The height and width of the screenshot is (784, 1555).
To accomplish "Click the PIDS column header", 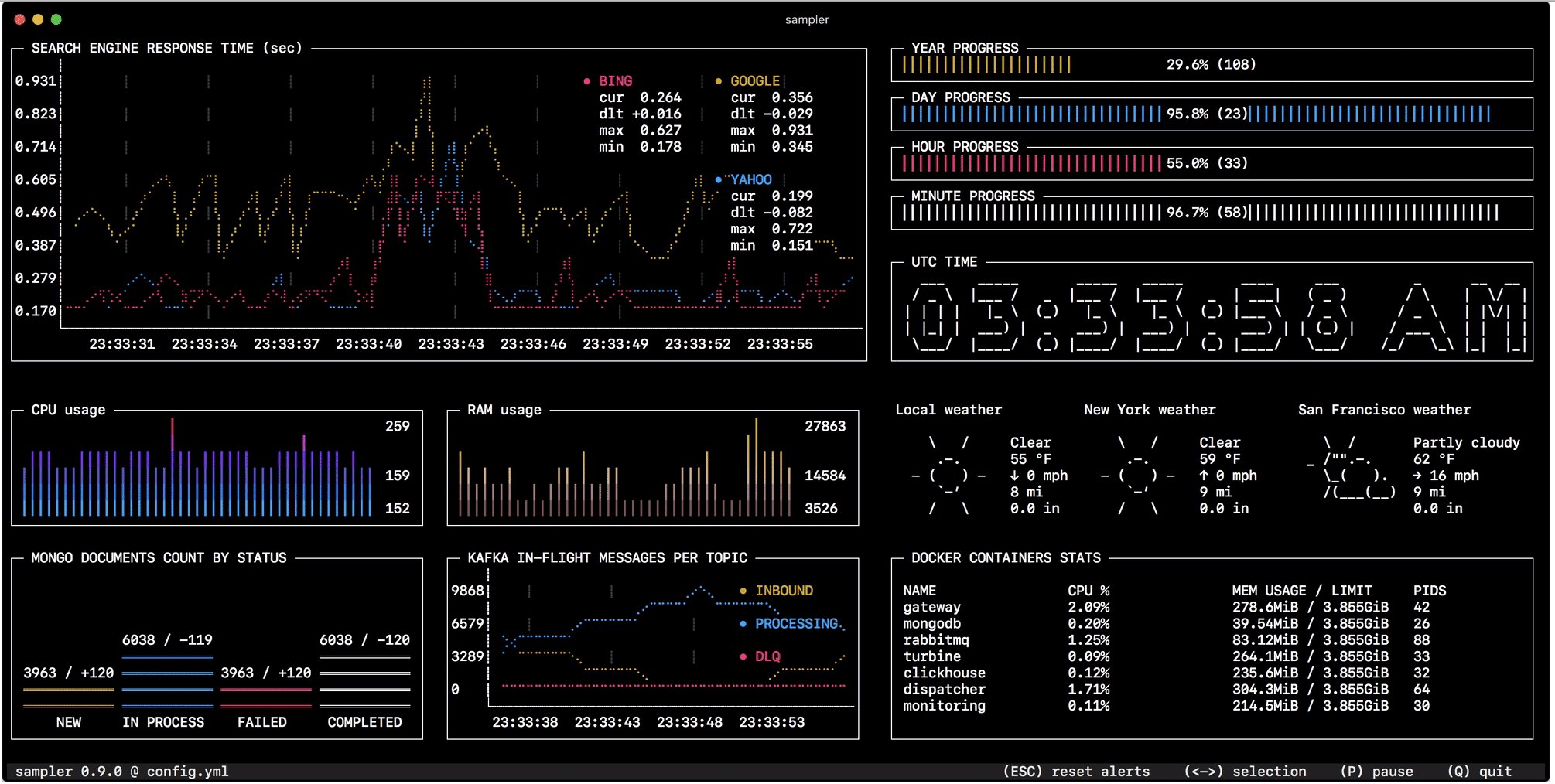I will [1430, 591].
